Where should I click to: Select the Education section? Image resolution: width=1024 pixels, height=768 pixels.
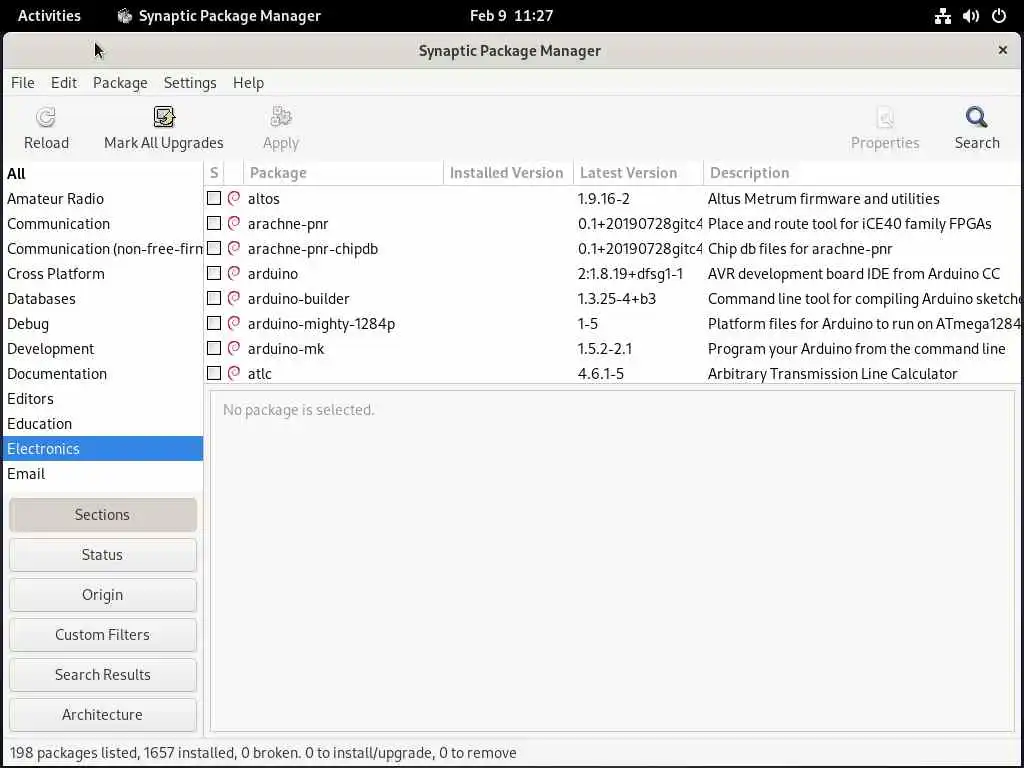[x=103, y=424]
